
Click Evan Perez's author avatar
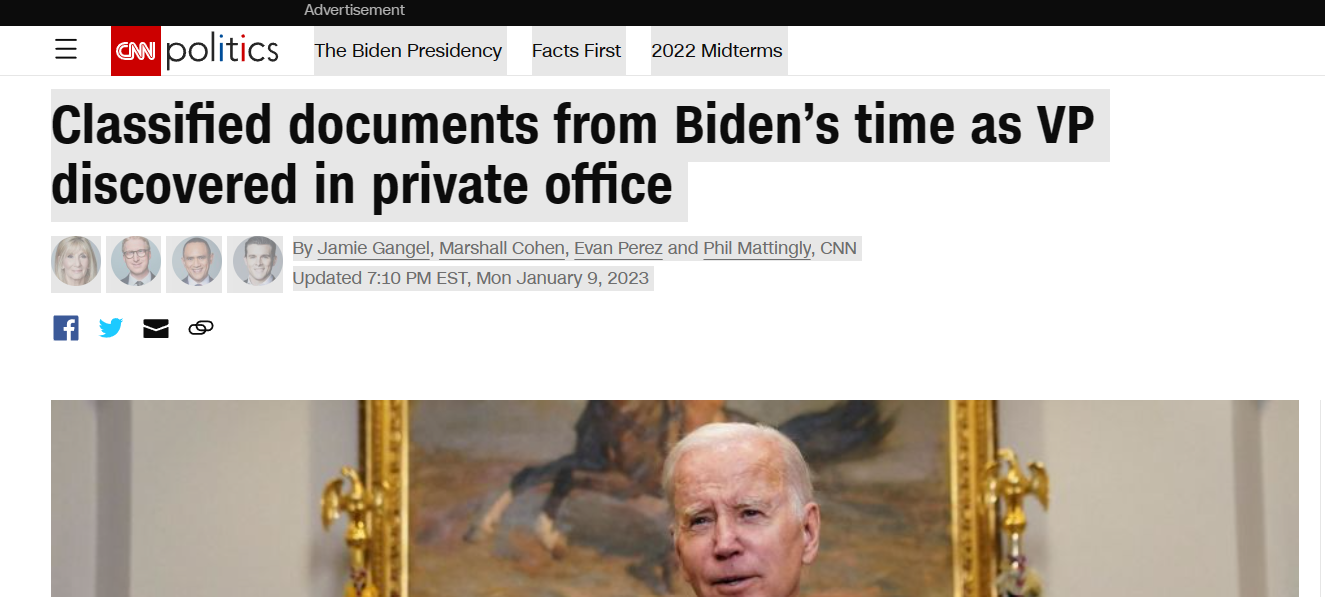(194, 264)
